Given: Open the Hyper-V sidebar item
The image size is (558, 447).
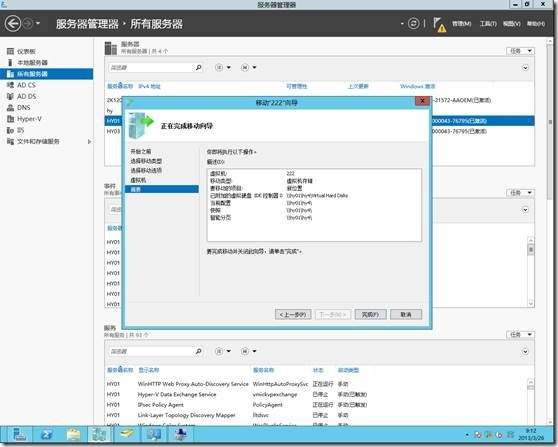Looking at the screenshot, I should [x=29, y=119].
